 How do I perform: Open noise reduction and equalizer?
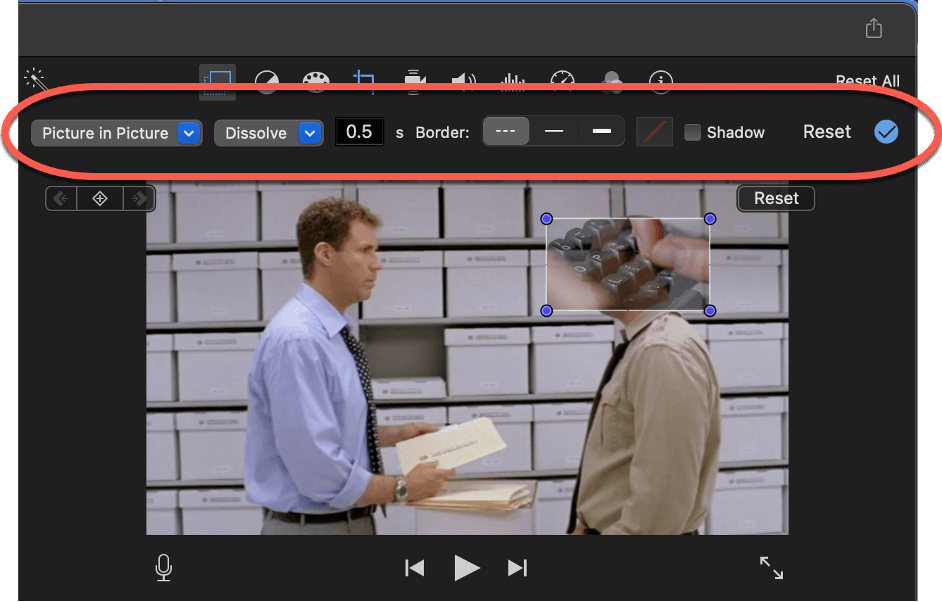512,82
